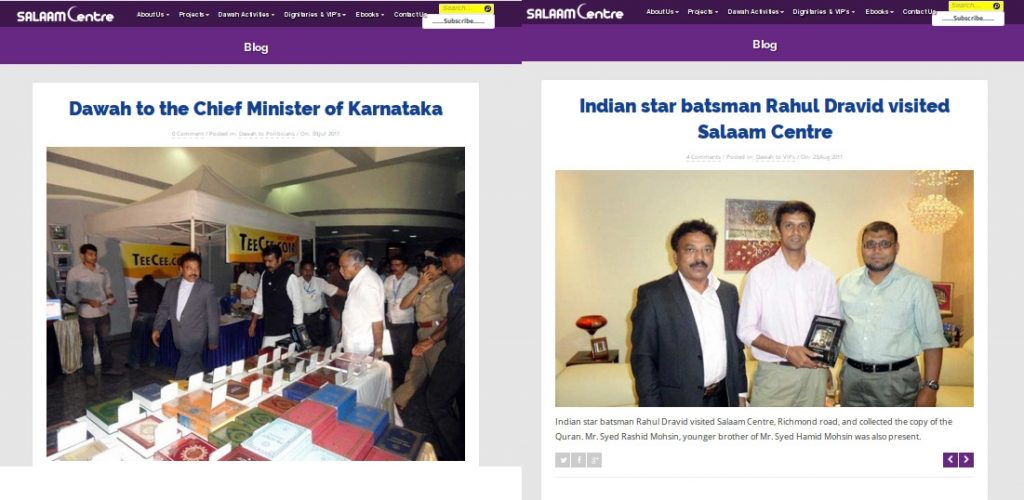Screen dimensions: 1024x500
Task: Open Dawah Activities dropdown on Karnataka page
Action: (x=246, y=14)
